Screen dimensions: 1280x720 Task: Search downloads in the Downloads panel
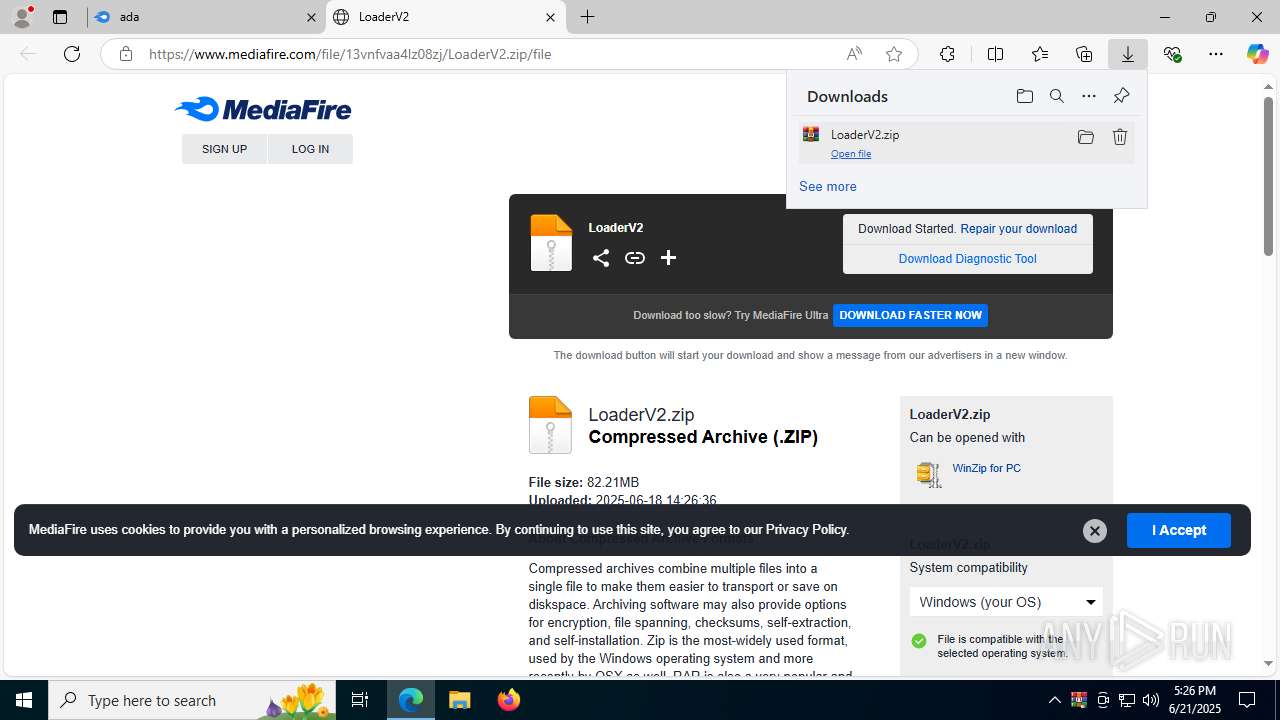pyautogui.click(x=1057, y=96)
